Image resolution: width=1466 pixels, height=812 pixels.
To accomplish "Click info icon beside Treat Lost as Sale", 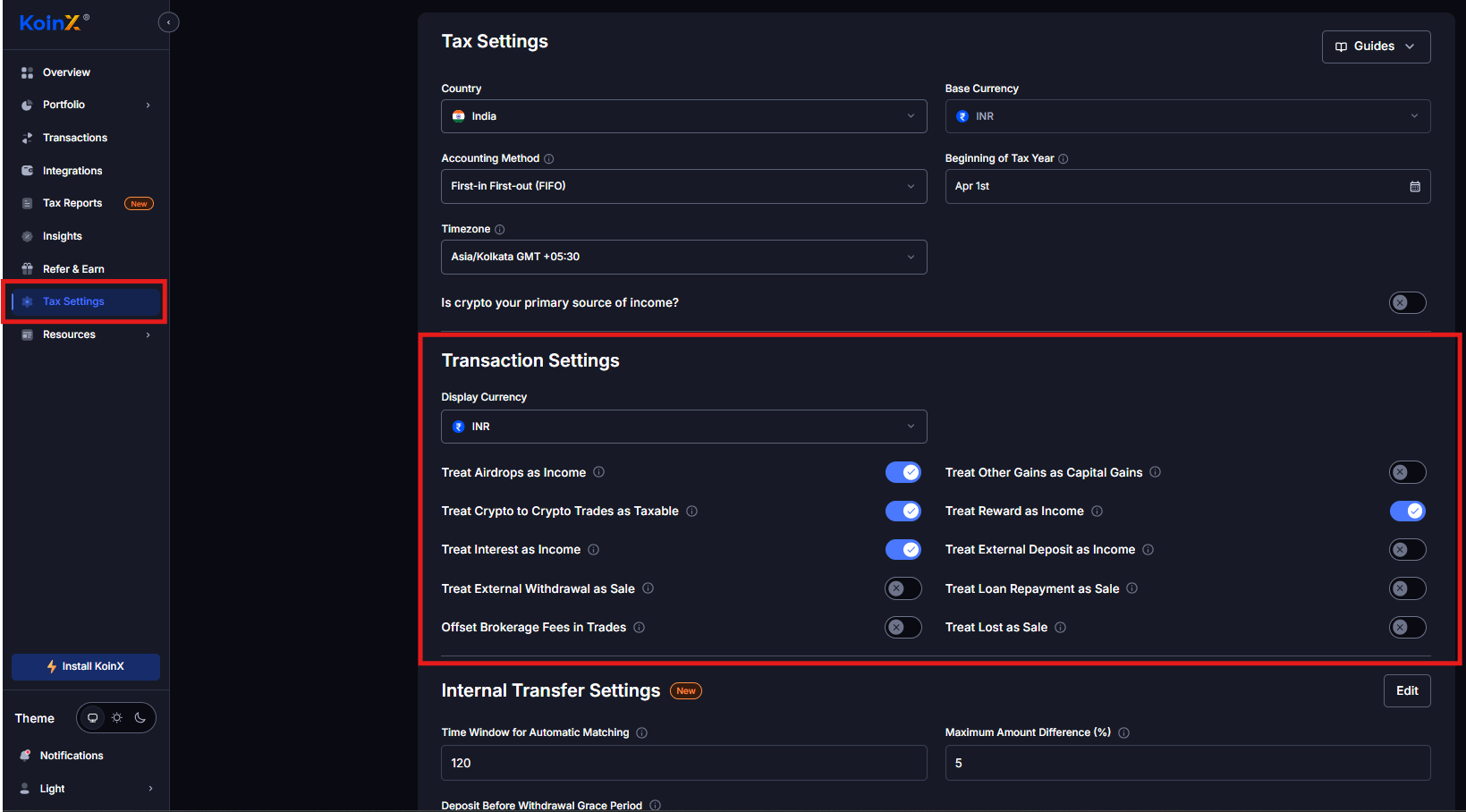I will coord(1061,628).
